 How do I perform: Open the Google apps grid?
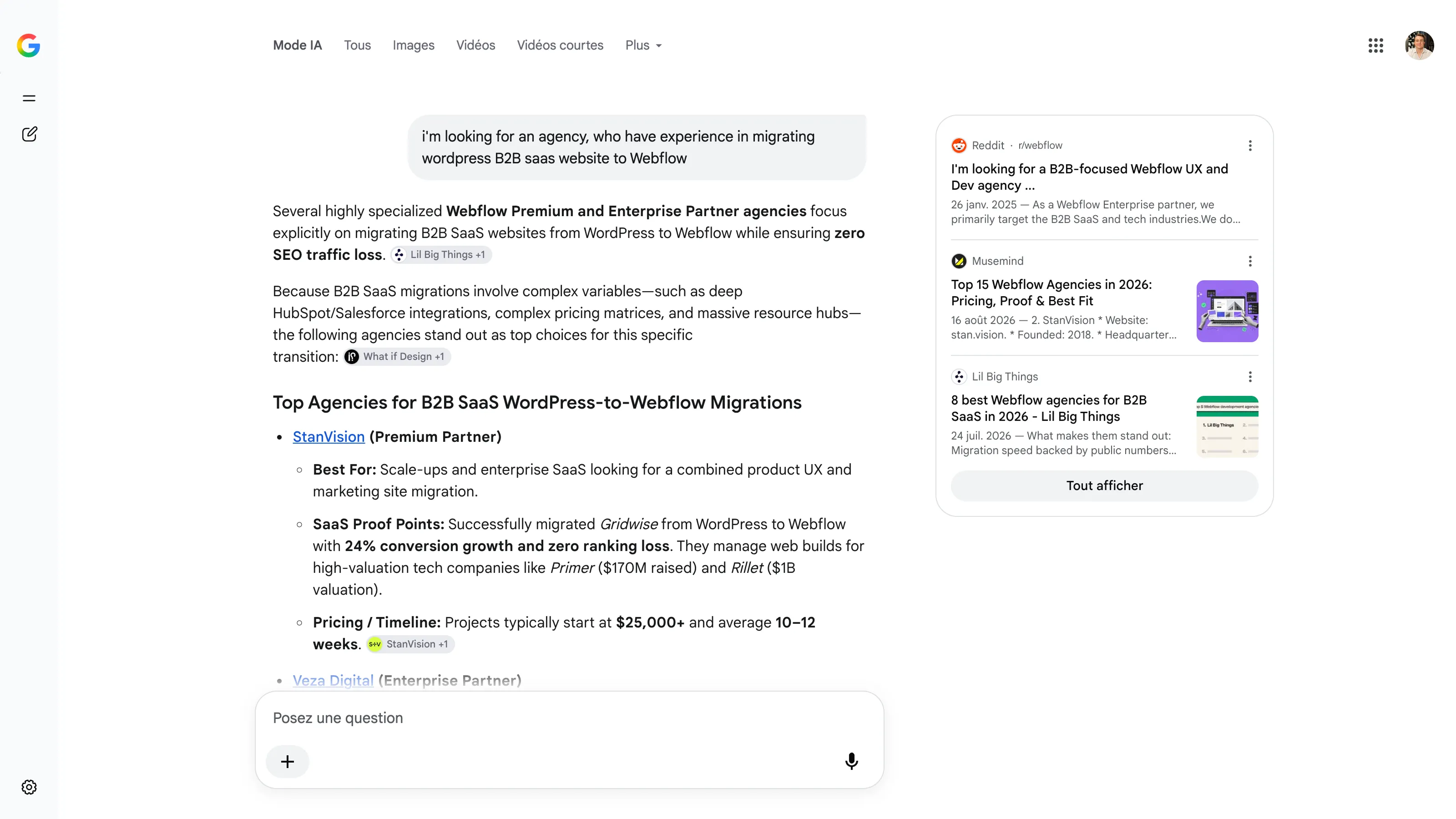click(1376, 45)
